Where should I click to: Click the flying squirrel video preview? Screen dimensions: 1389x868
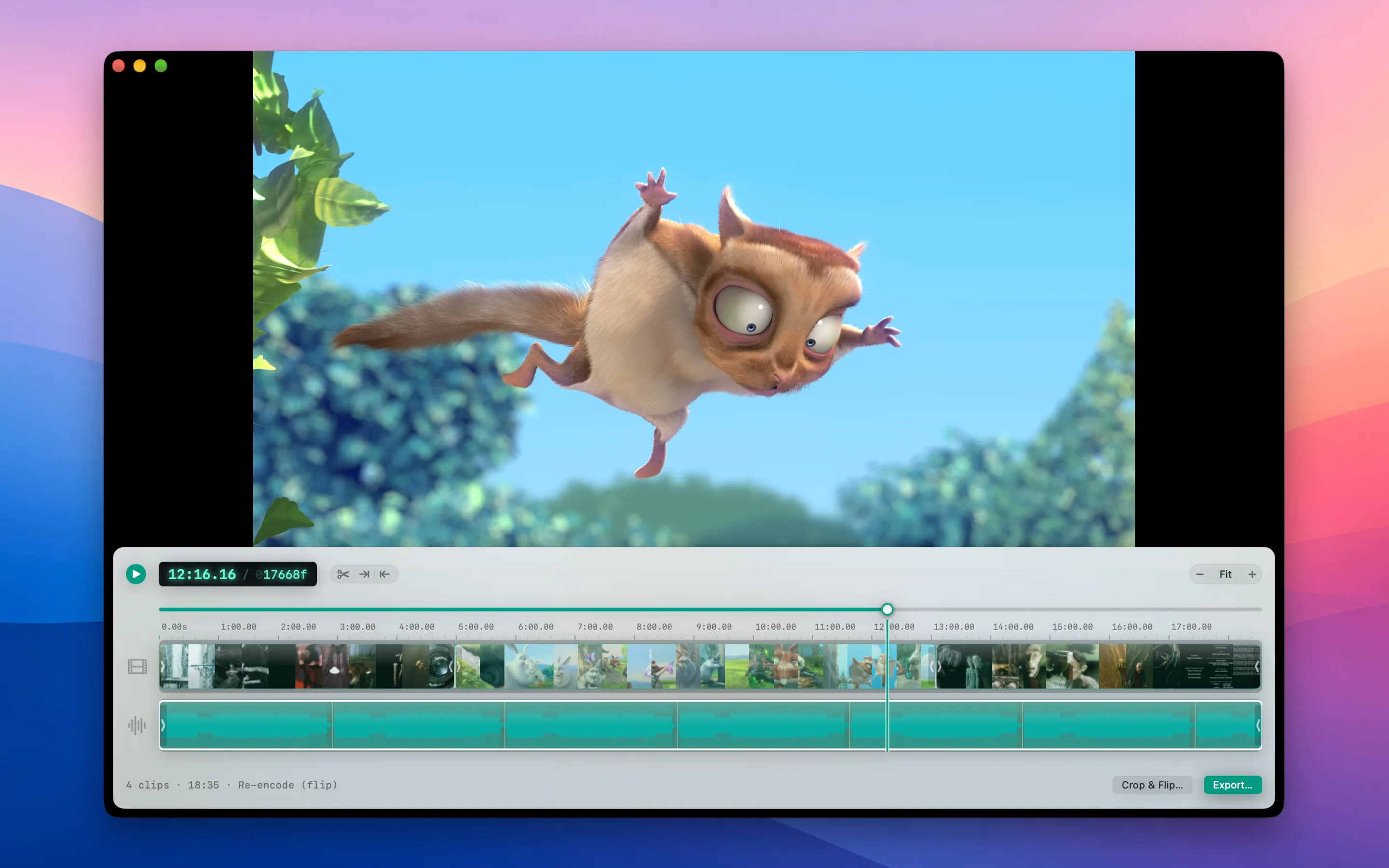(x=694, y=298)
